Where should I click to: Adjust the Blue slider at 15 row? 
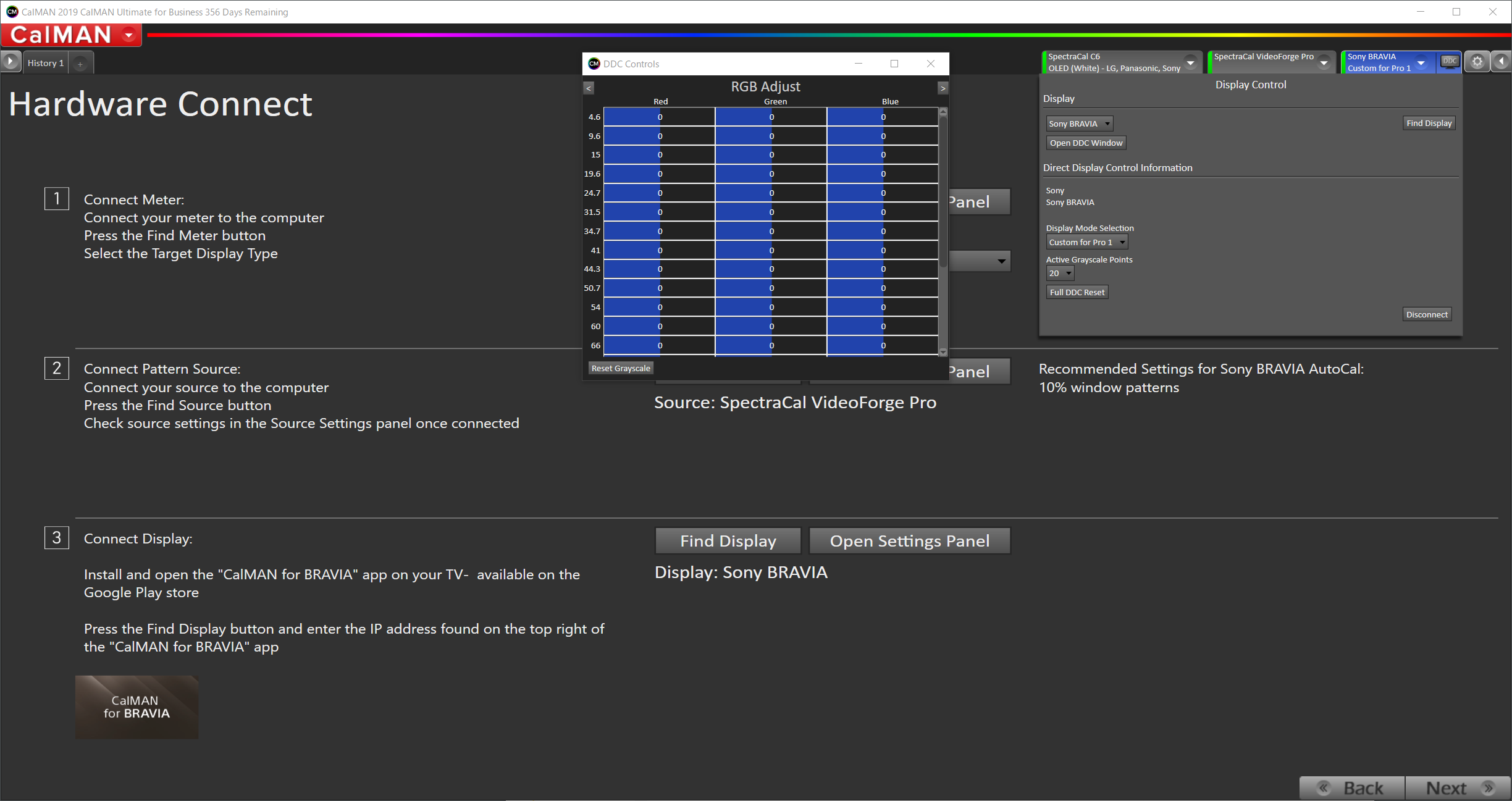click(x=883, y=154)
